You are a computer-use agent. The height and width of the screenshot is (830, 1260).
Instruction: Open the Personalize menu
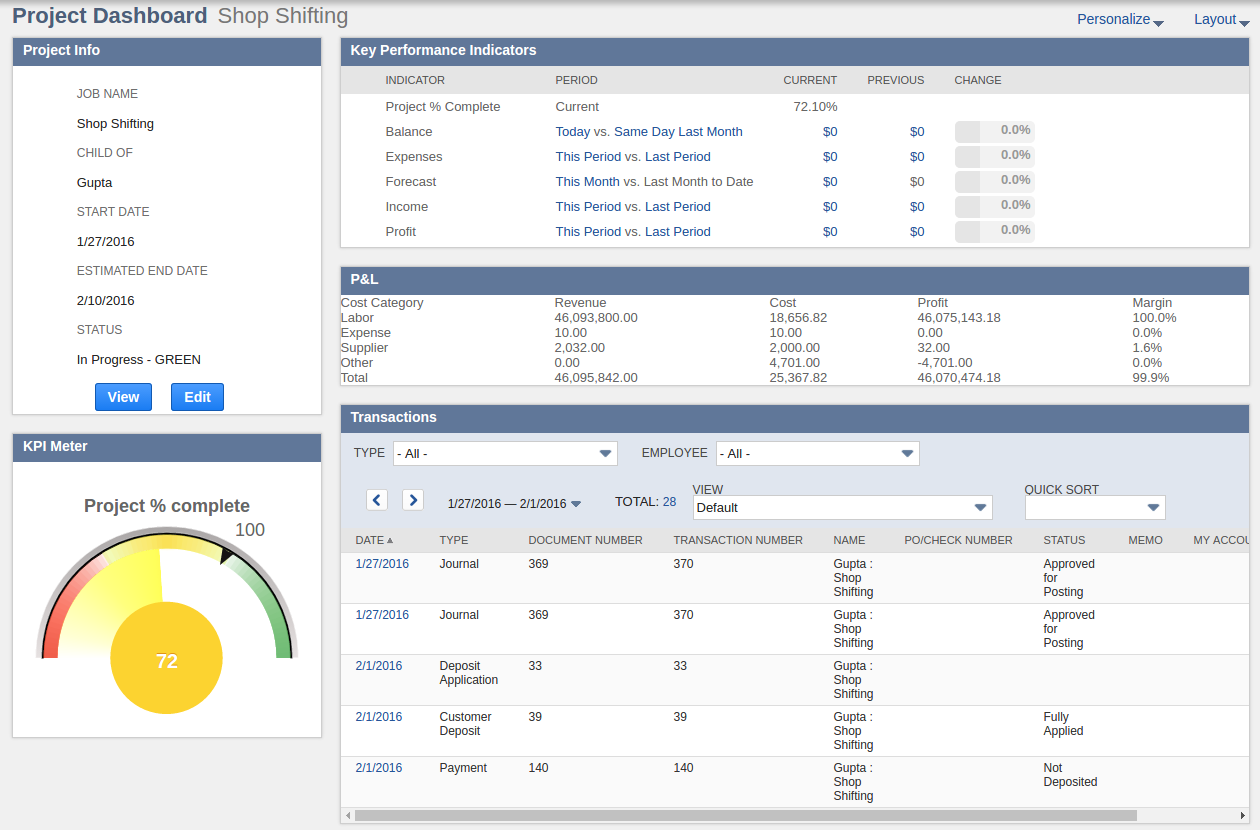tap(1119, 18)
